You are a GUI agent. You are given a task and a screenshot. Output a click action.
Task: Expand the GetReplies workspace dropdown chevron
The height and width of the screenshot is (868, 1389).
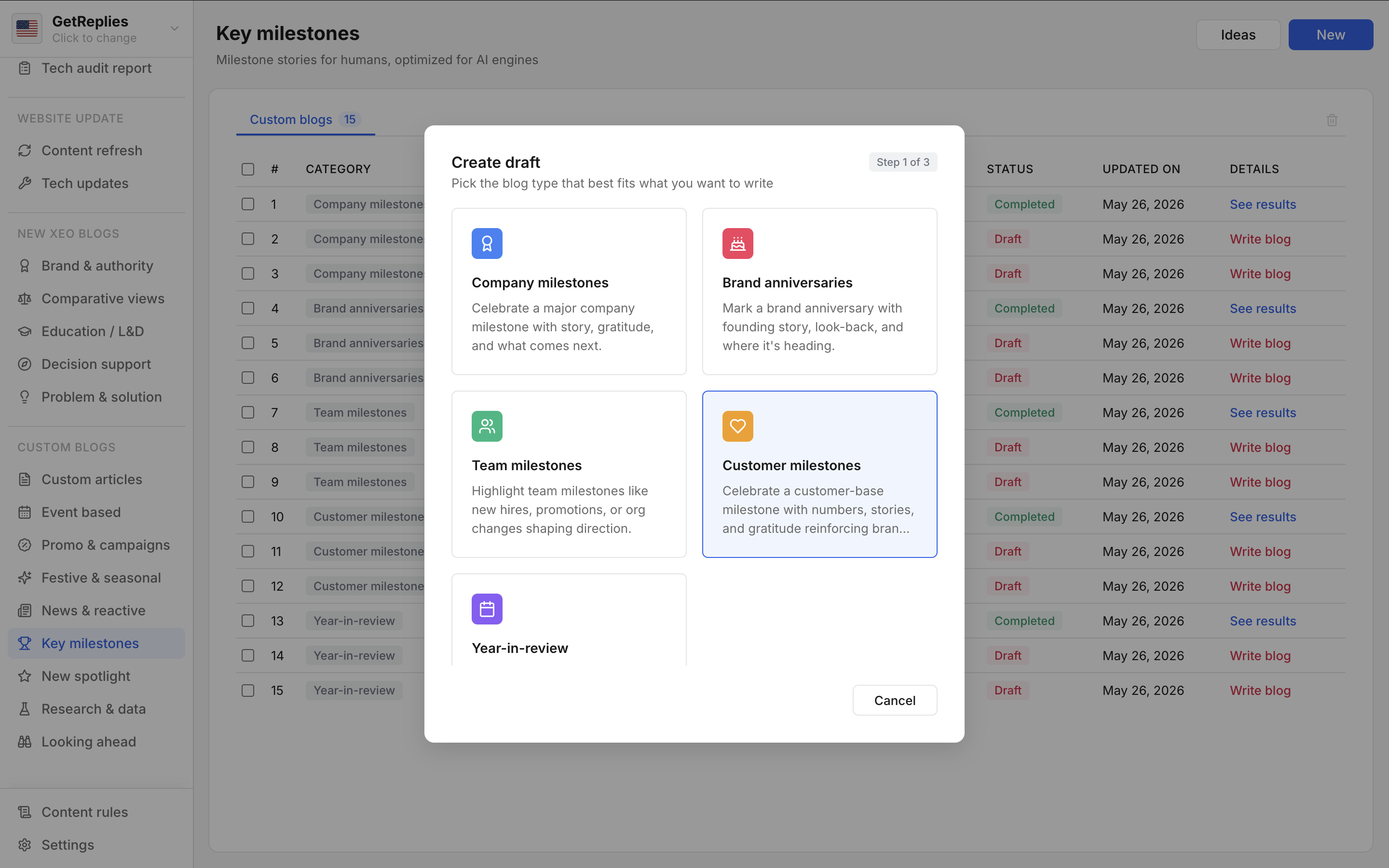(175, 28)
